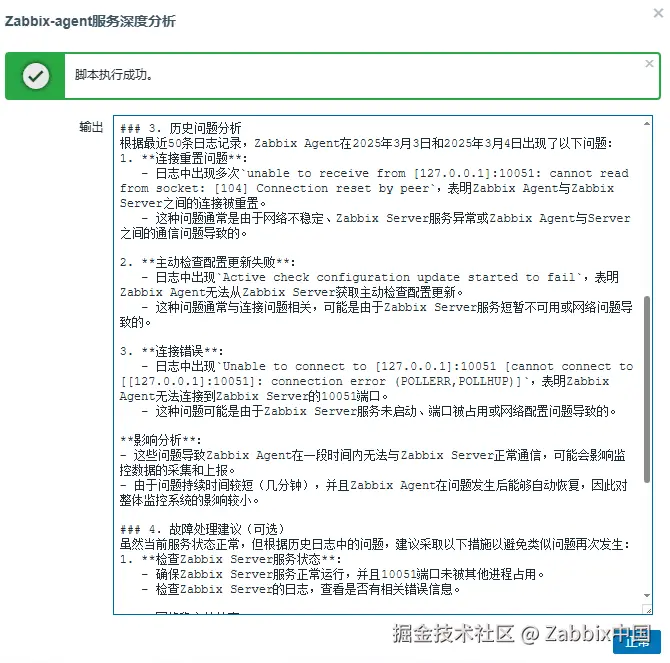This screenshot has width=670, height=663.
Task: Click the 'Connection reset by peer' log text
Action: 343,188
